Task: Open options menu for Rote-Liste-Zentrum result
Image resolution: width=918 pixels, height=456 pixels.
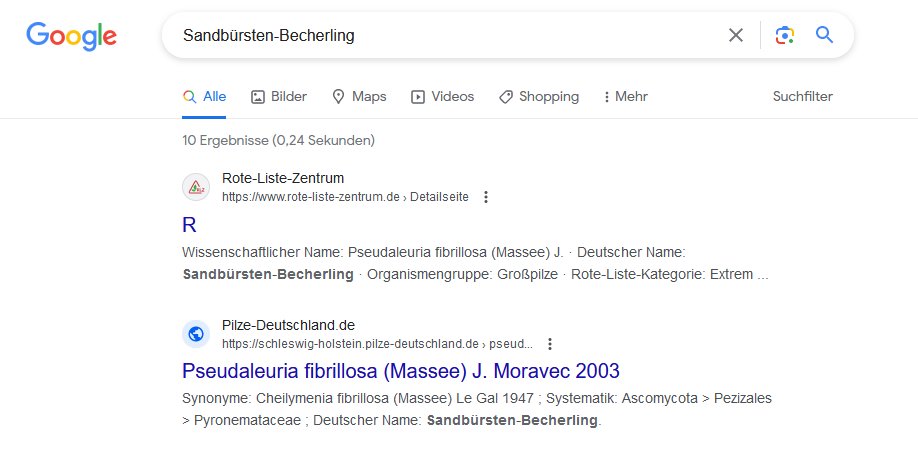Action: point(486,197)
